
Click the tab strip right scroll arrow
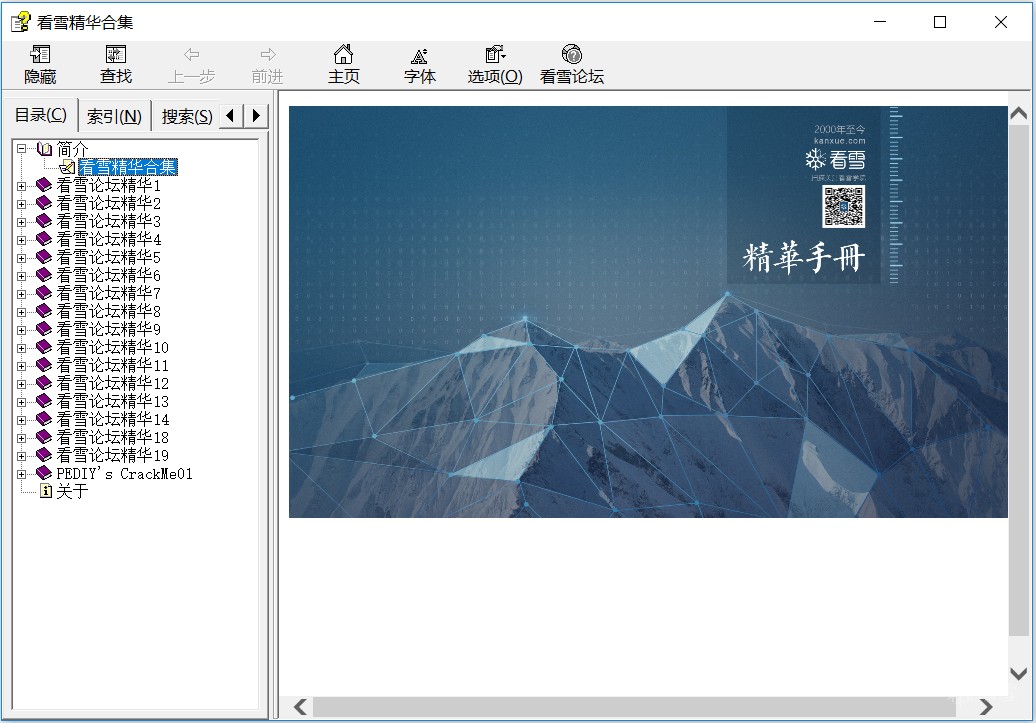256,116
